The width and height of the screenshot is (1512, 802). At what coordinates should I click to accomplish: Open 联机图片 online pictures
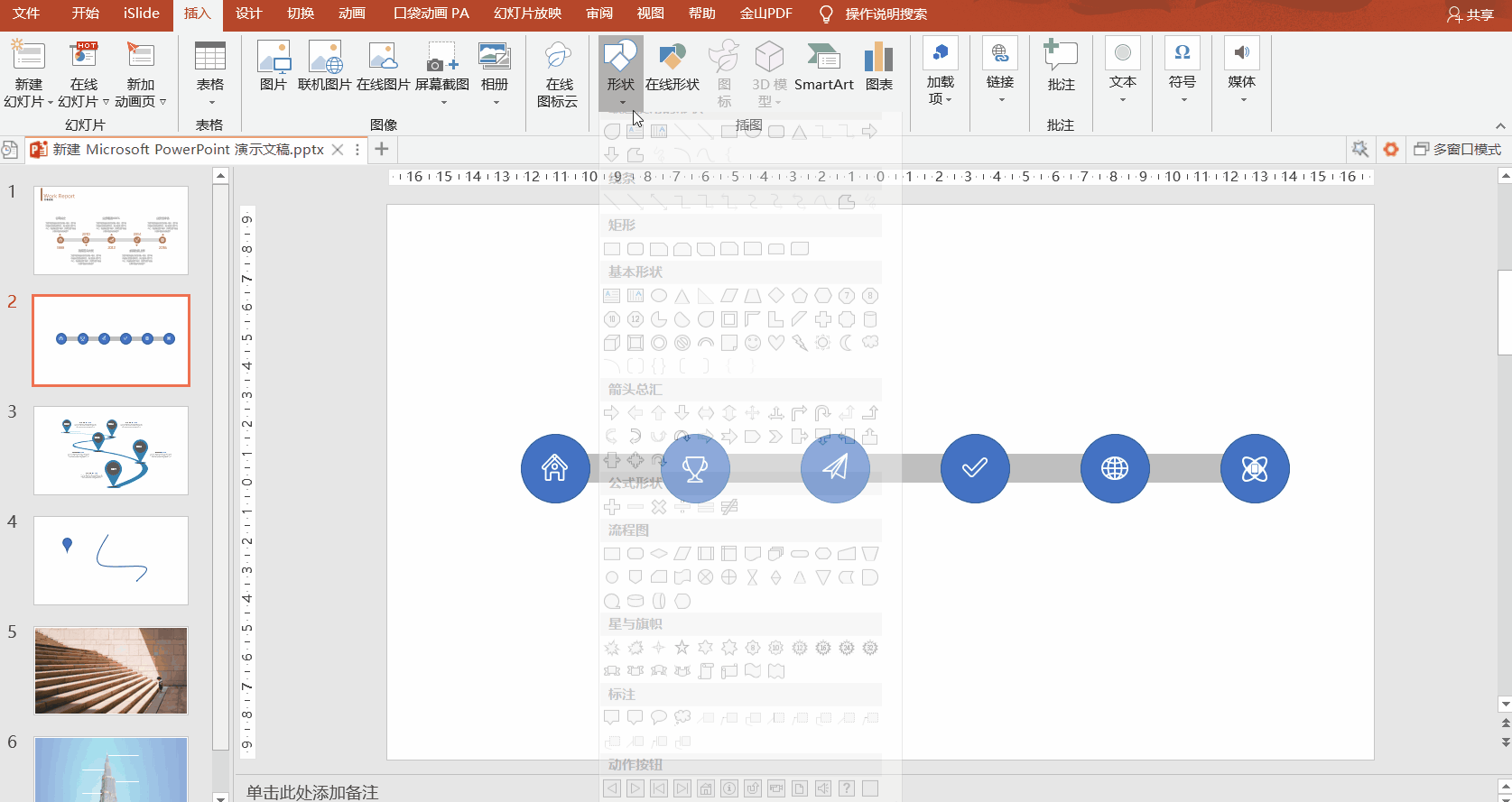click(x=325, y=67)
